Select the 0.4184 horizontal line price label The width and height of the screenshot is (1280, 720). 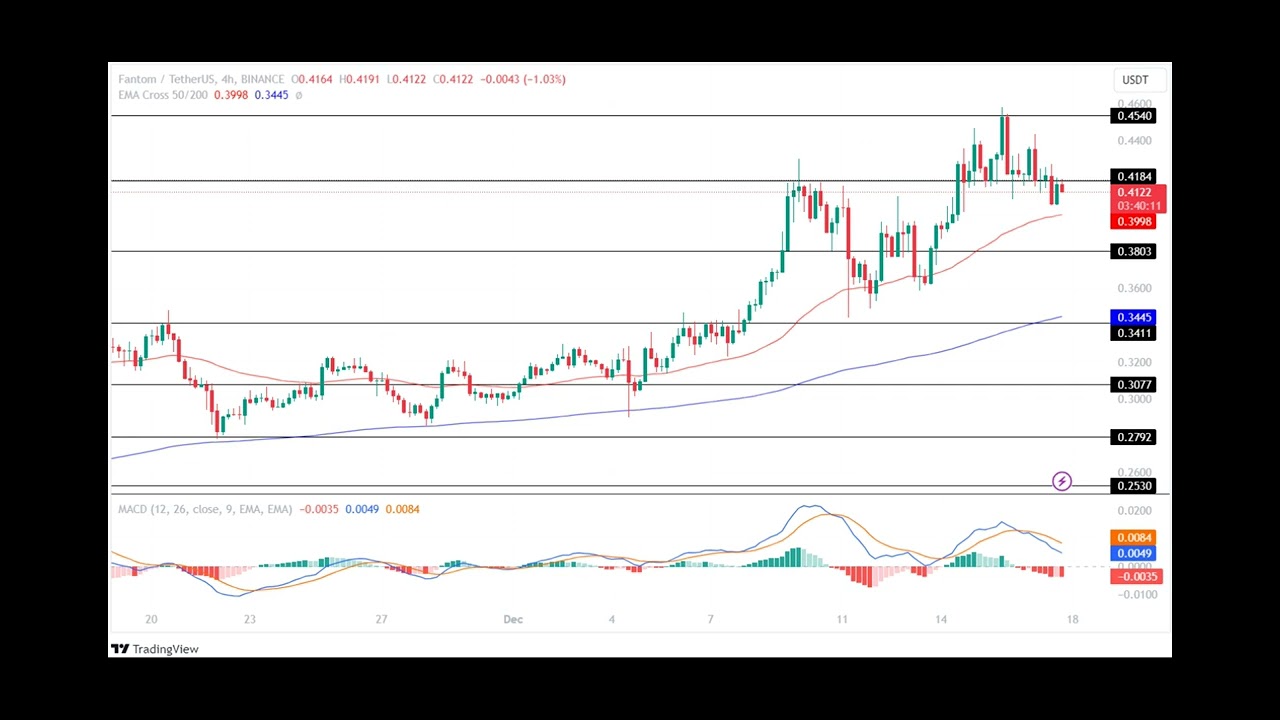pyautogui.click(x=1134, y=177)
